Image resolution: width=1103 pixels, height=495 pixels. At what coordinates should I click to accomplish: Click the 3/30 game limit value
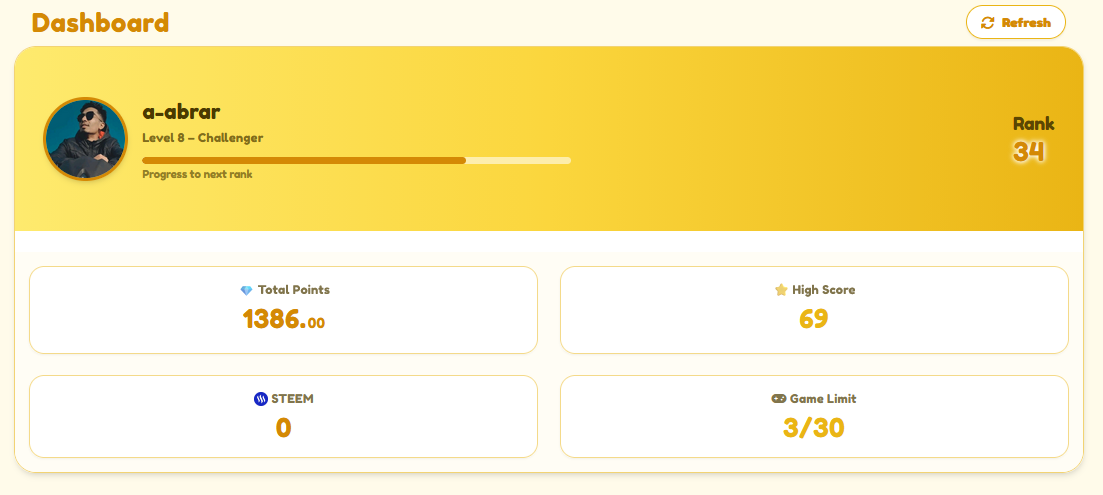pyautogui.click(x=814, y=428)
